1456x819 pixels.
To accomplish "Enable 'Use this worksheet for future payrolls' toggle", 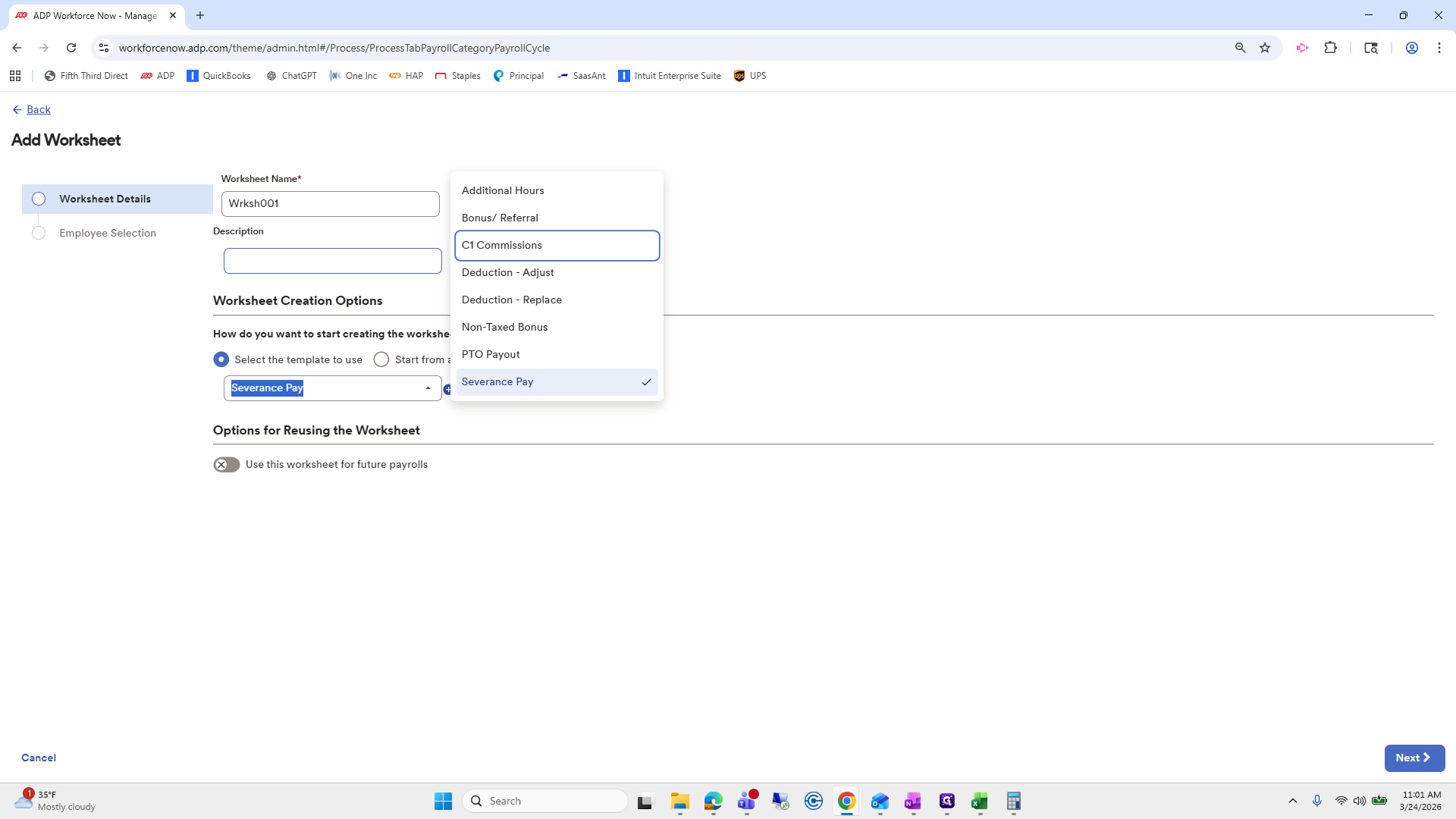I will click(226, 465).
